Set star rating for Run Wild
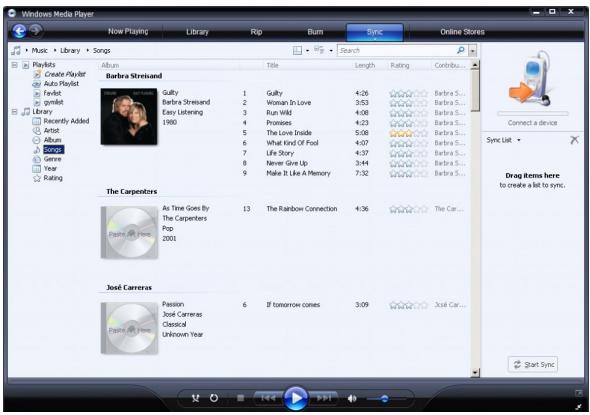This screenshot has height=415, width=590. (409, 113)
